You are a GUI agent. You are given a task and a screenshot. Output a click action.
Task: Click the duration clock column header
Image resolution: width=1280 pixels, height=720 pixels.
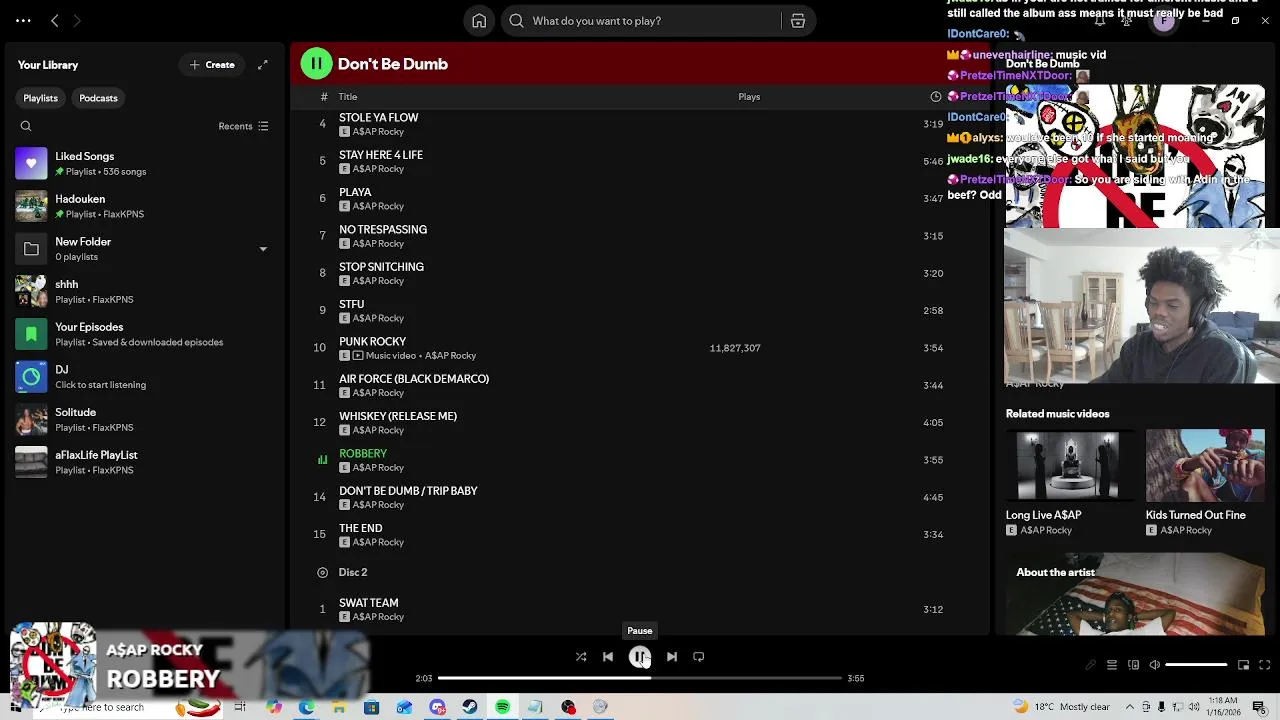(936, 97)
